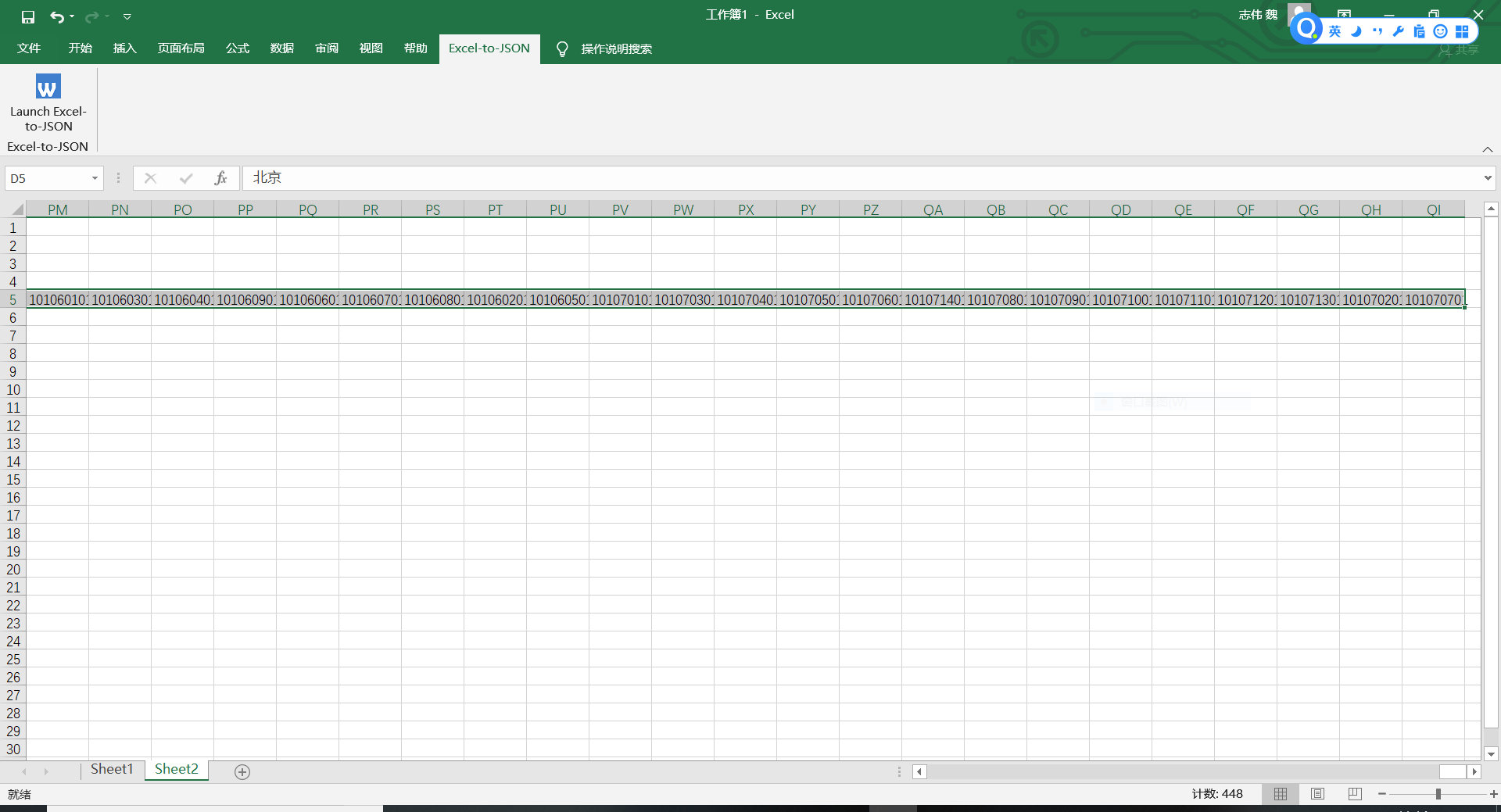Confirm entry with checkmark icon
The width and height of the screenshot is (1501, 812).
point(185,178)
